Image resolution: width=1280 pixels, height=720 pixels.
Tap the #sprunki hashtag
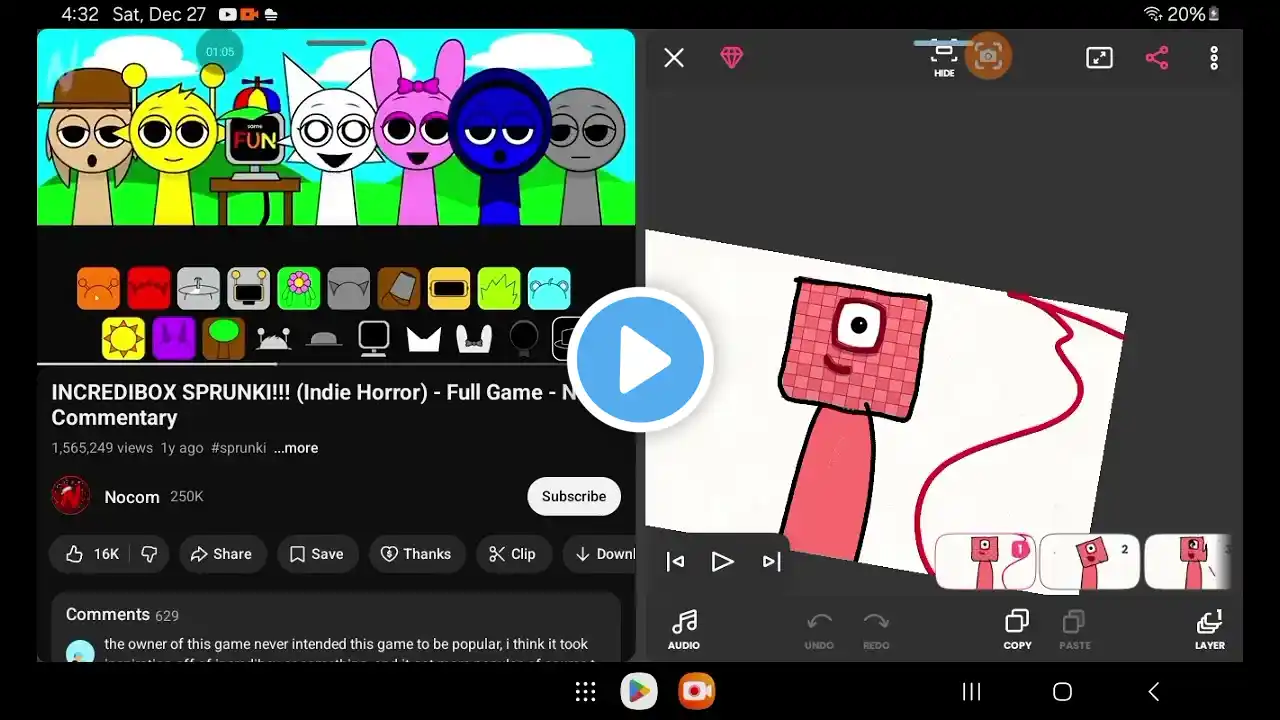point(239,448)
